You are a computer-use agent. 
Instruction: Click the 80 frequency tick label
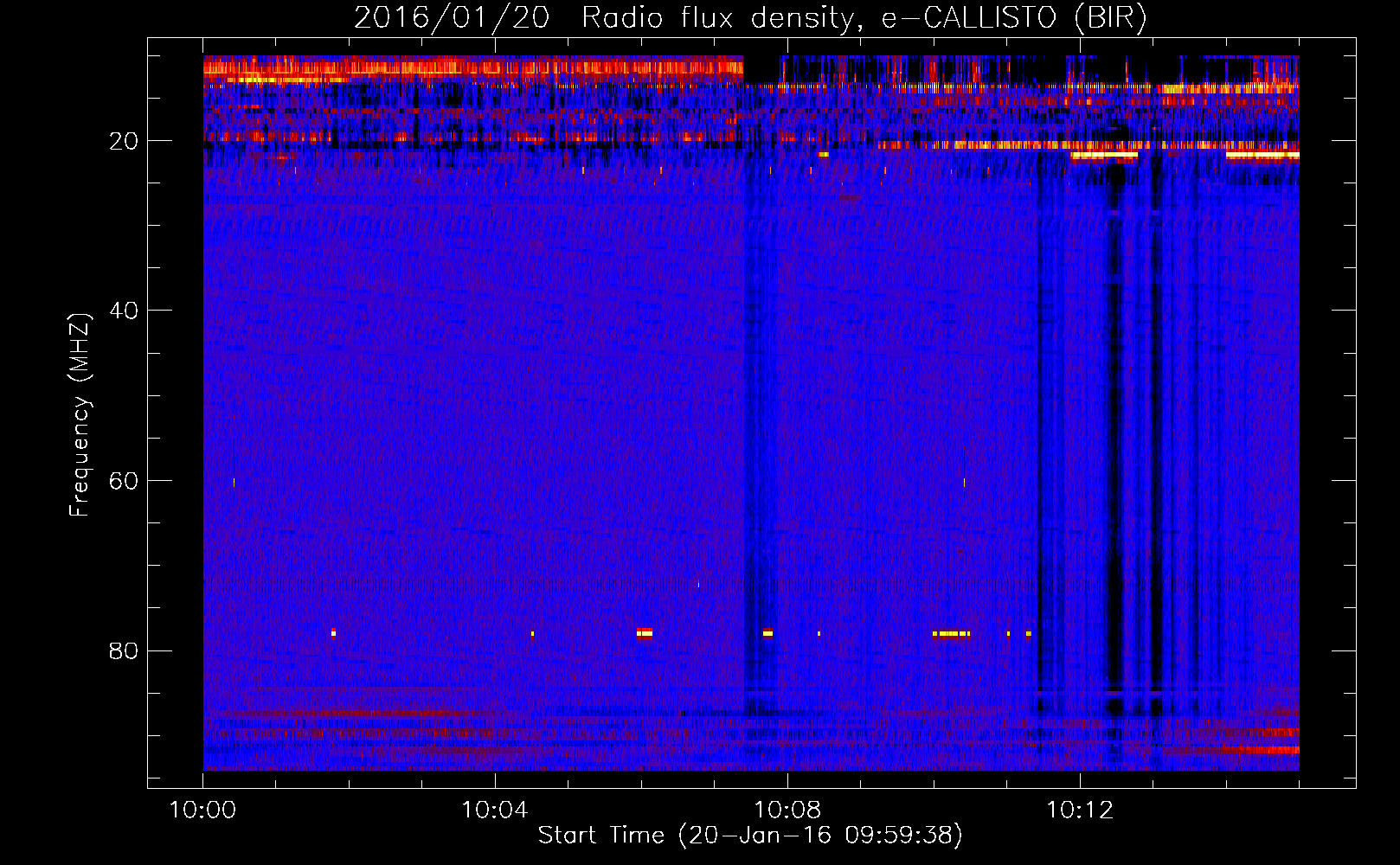tap(125, 650)
